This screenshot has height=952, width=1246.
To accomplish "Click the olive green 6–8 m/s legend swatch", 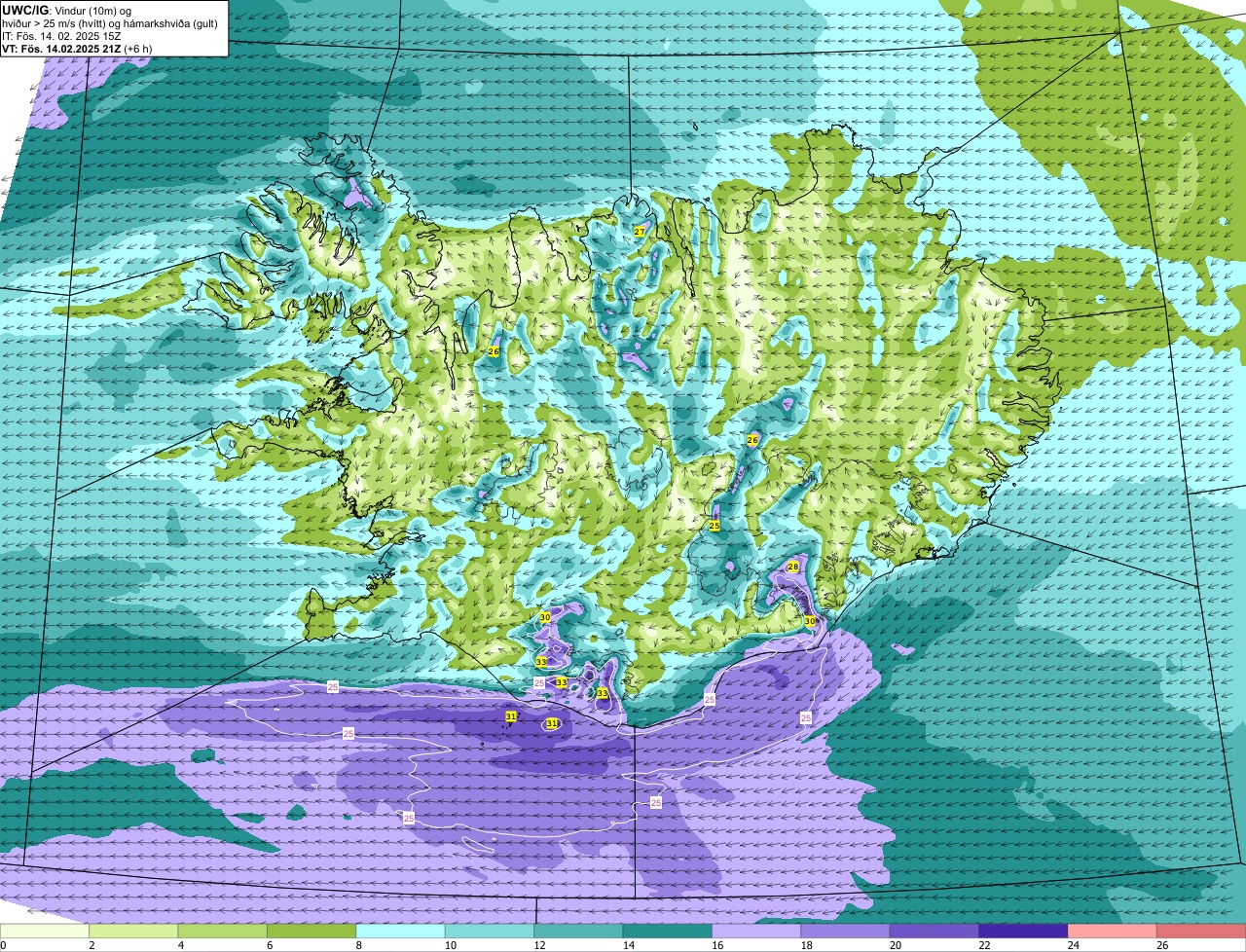I will tap(311, 931).
